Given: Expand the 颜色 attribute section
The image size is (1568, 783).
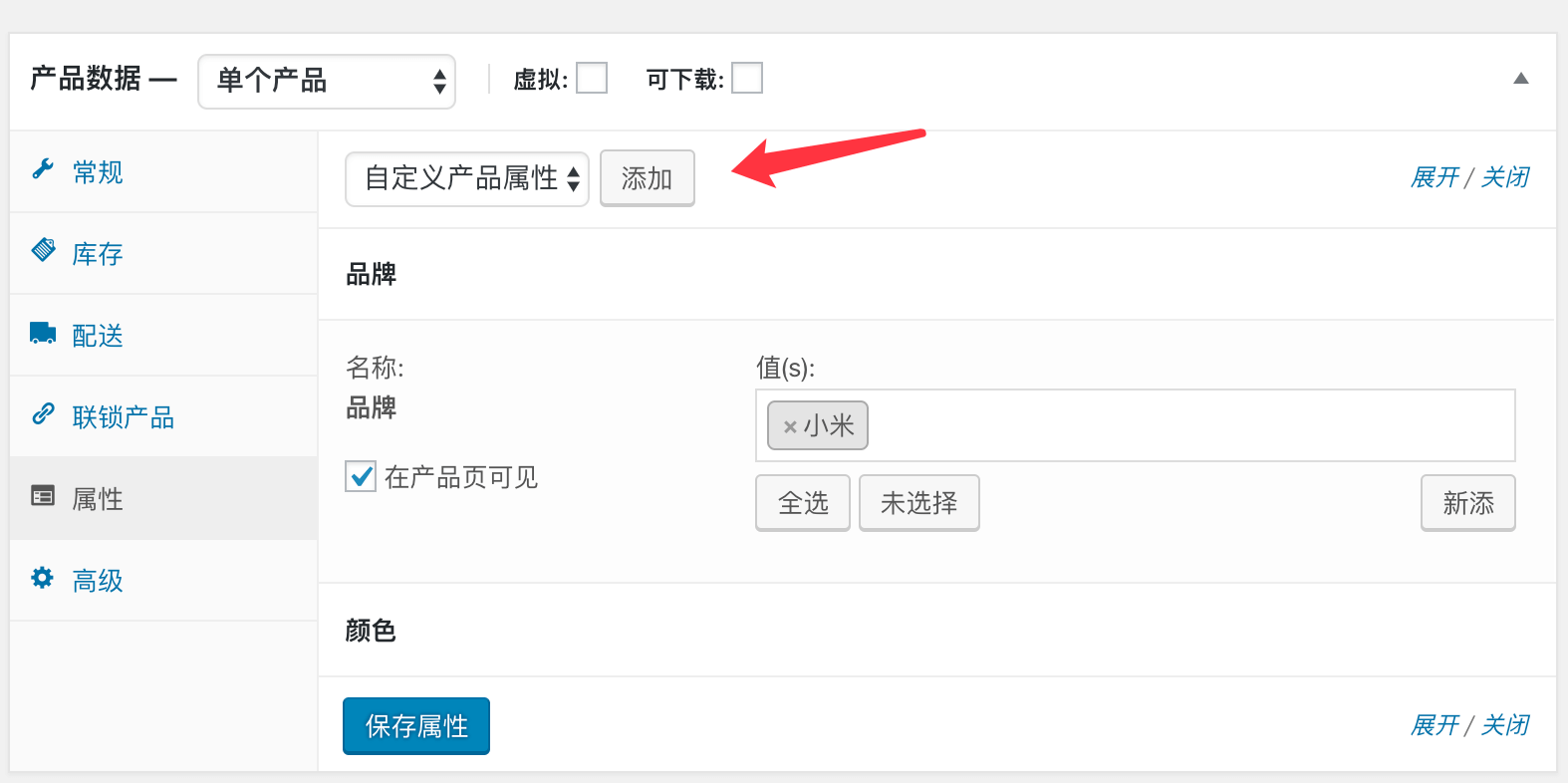Looking at the screenshot, I should pos(936,630).
